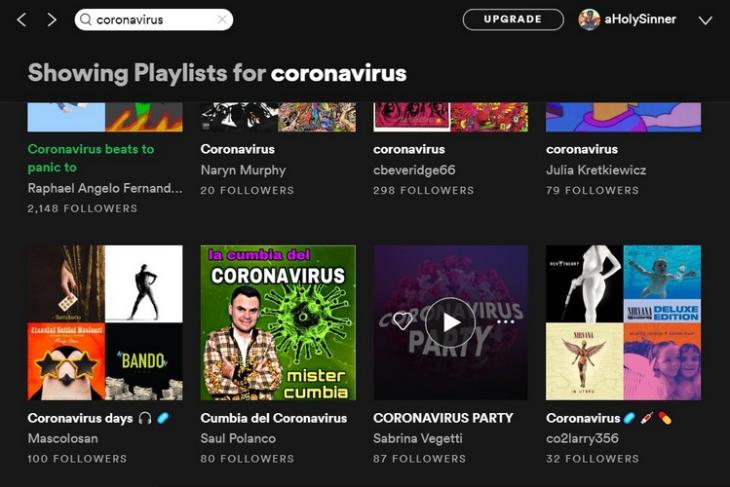Open coronavirus playlist title above cbeveridge66

point(409,149)
